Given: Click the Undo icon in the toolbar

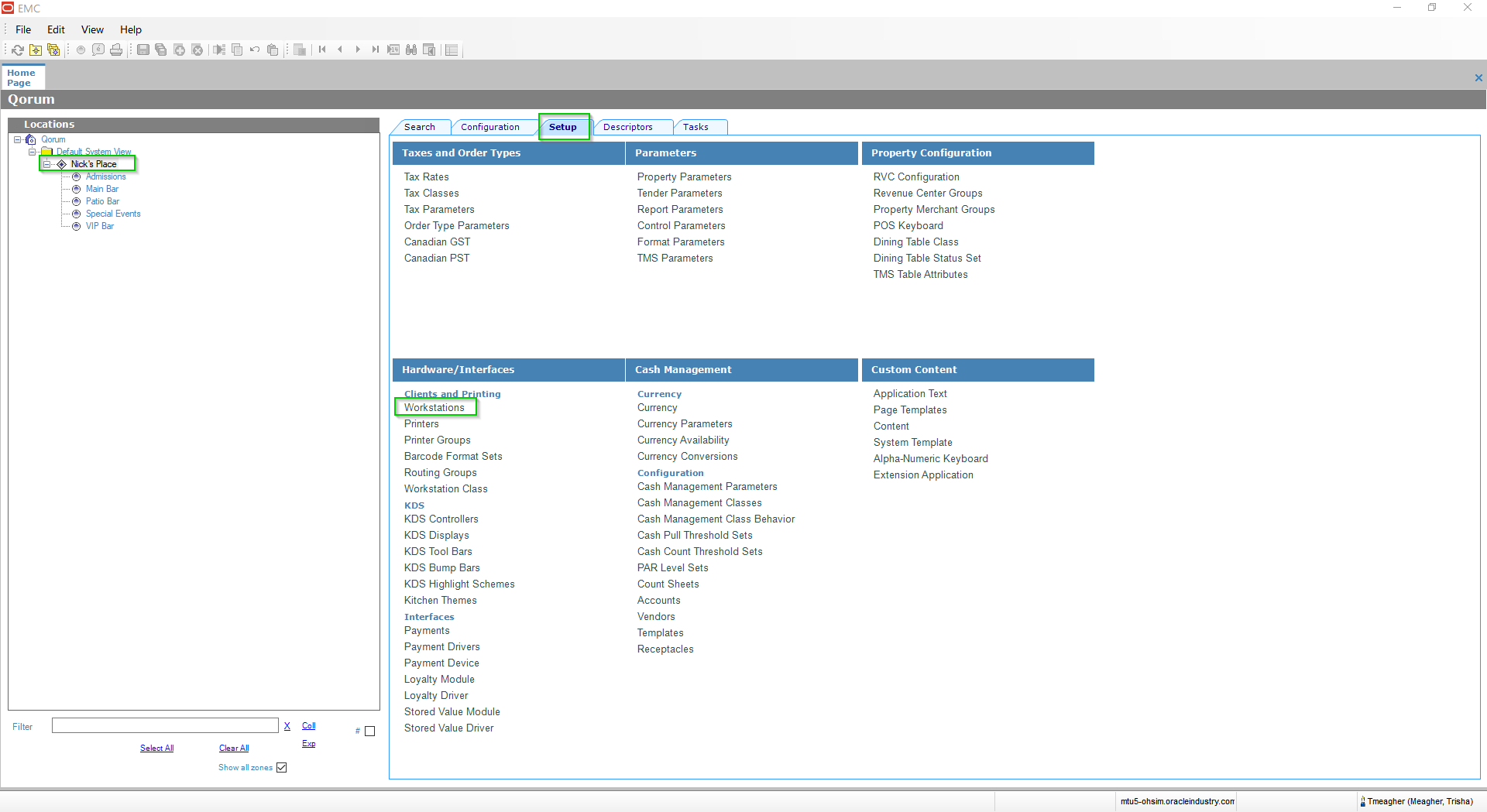Looking at the screenshot, I should click(255, 50).
